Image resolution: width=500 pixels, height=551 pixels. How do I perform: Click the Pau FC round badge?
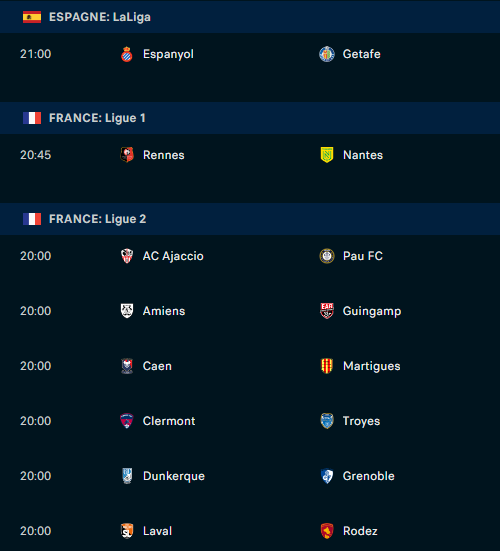327,256
